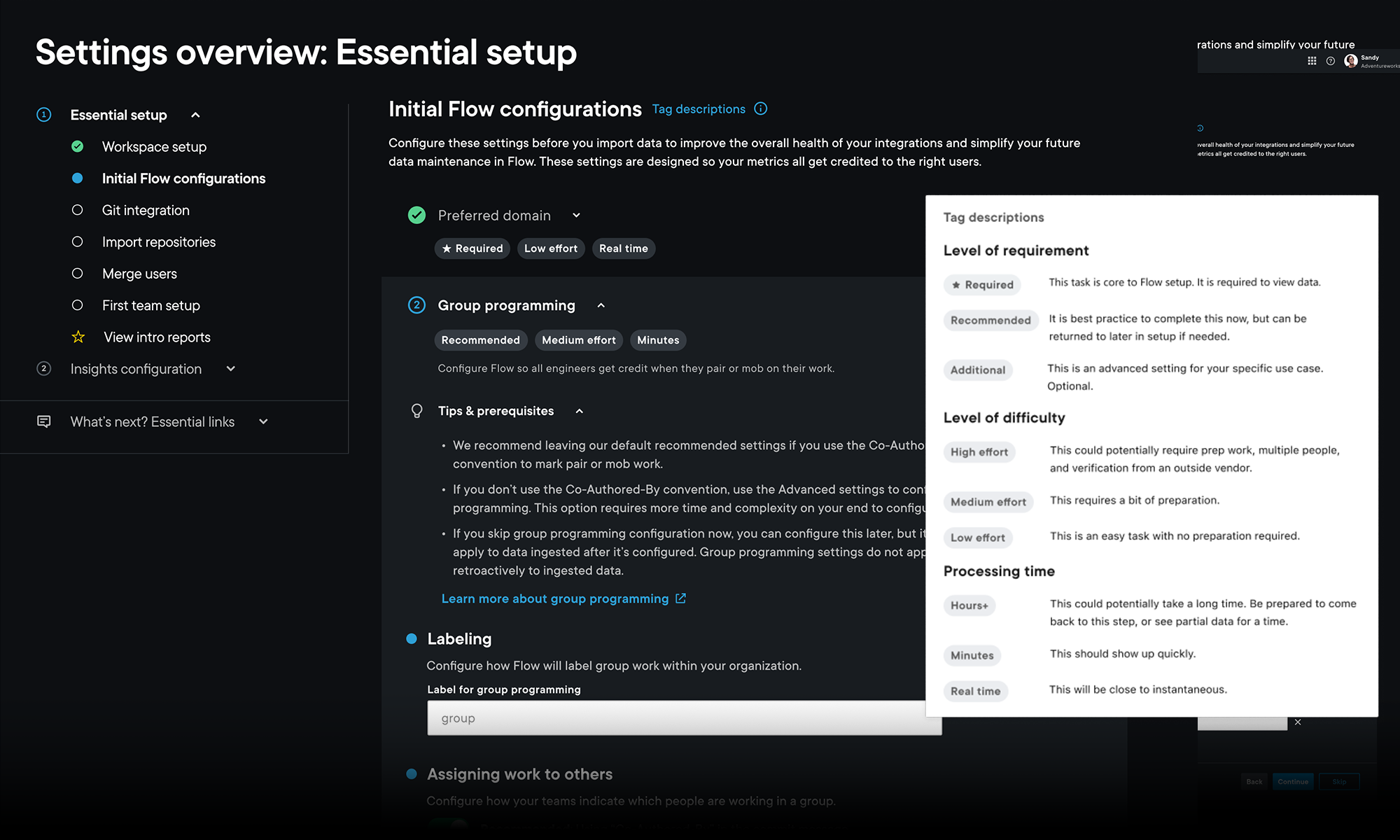
Task: Click Sandy's user avatar
Action: pyautogui.click(x=1351, y=61)
